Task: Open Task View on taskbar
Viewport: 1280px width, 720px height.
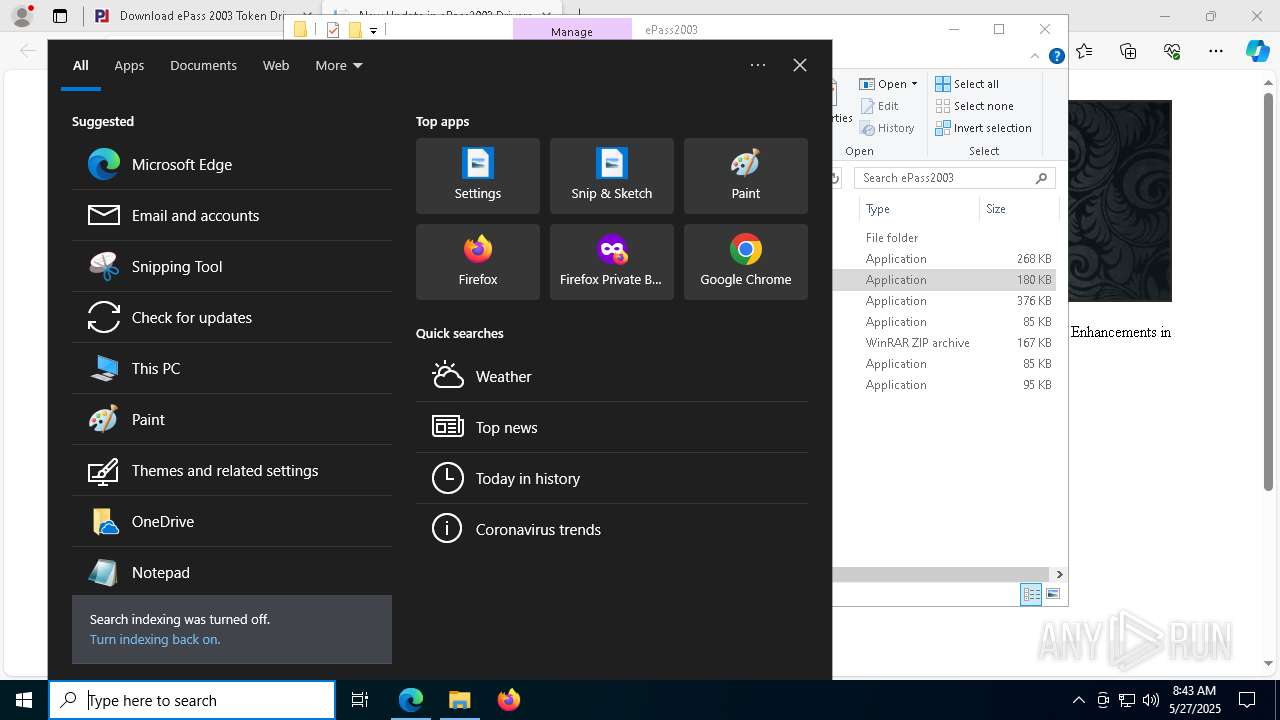Action: click(x=360, y=700)
